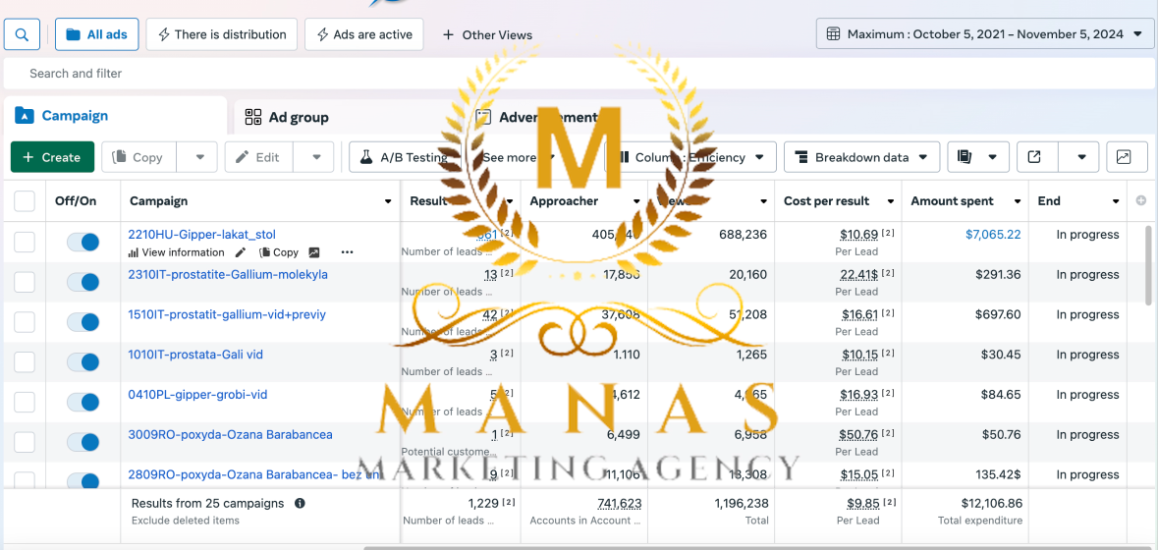
Task: Tick the select-all header checkbox
Action: coord(24,201)
